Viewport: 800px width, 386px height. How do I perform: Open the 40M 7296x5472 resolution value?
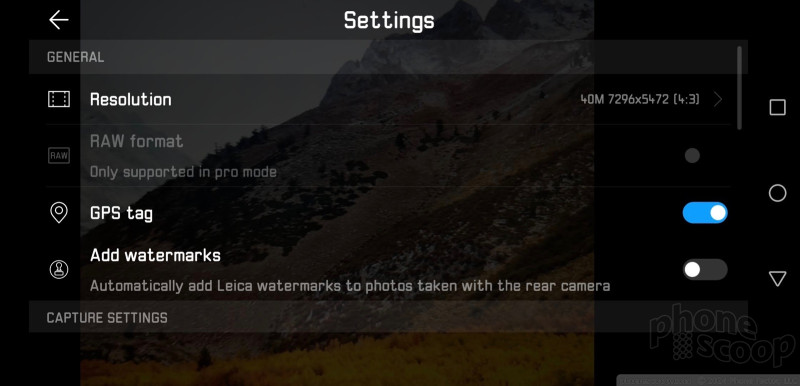click(x=640, y=99)
